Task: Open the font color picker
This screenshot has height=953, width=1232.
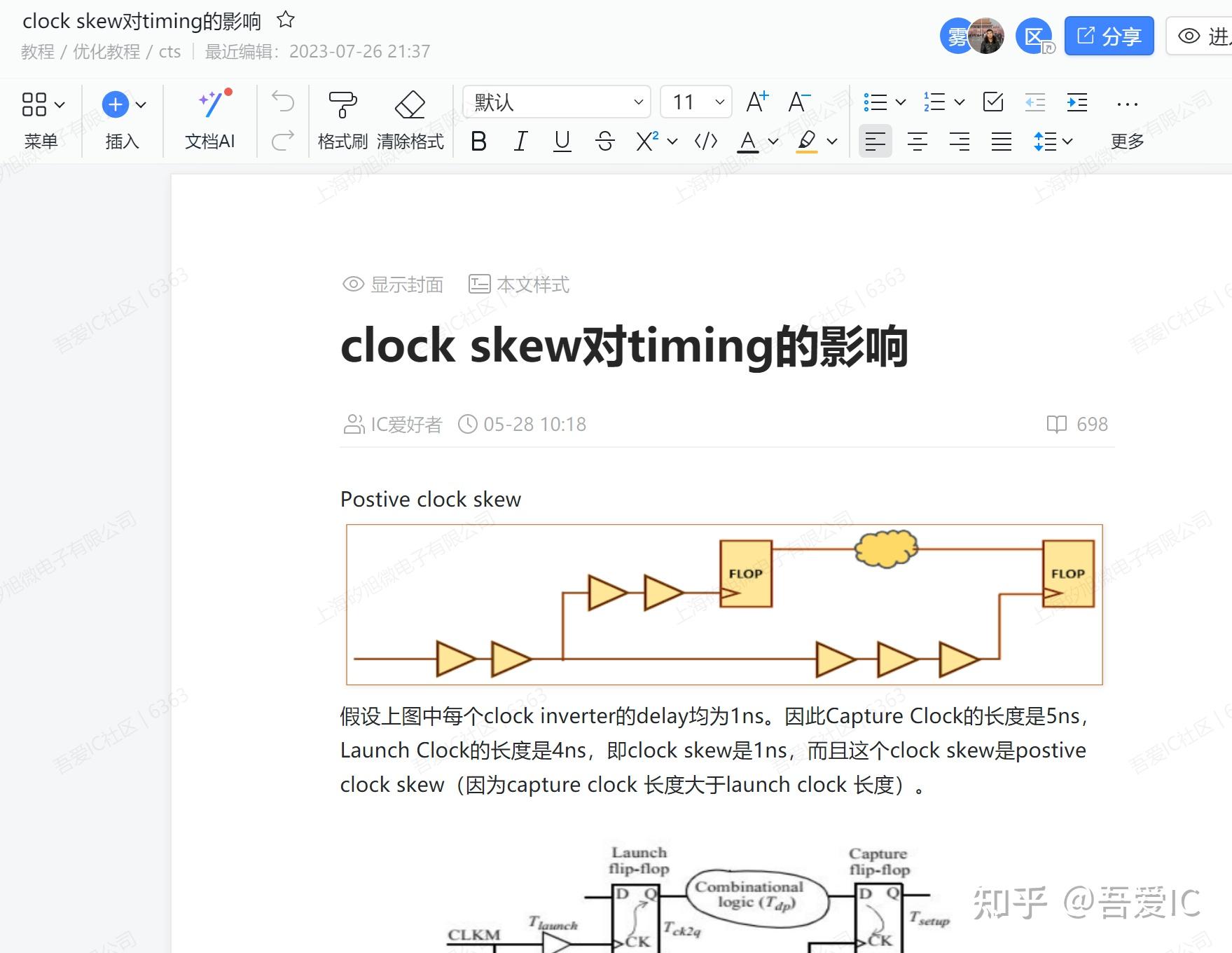Action: [748, 142]
